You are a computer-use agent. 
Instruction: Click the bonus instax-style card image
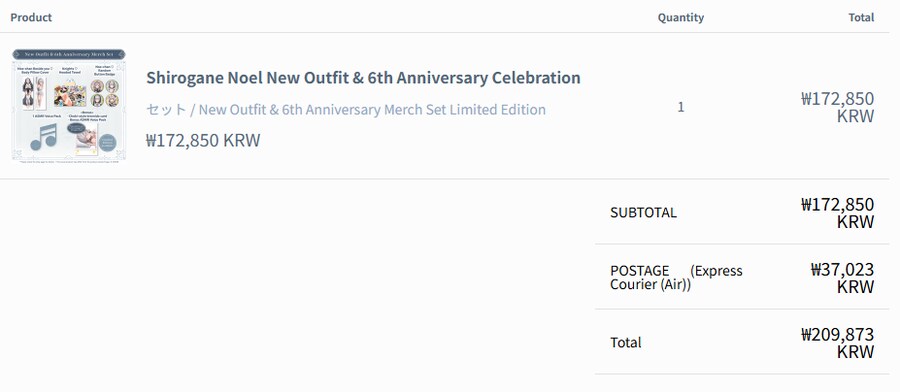(86, 140)
